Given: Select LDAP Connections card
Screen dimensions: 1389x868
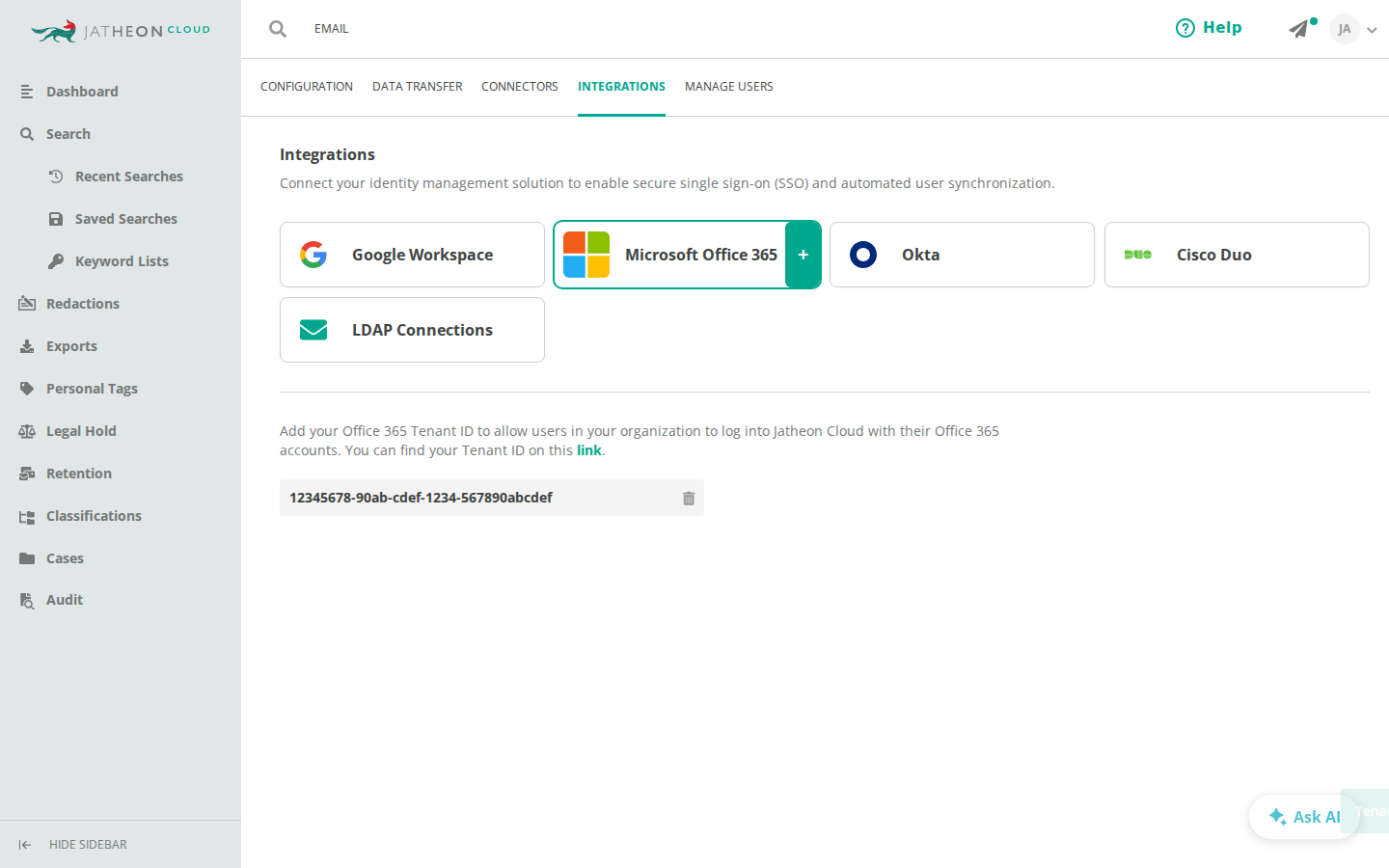Looking at the screenshot, I should coord(412,330).
